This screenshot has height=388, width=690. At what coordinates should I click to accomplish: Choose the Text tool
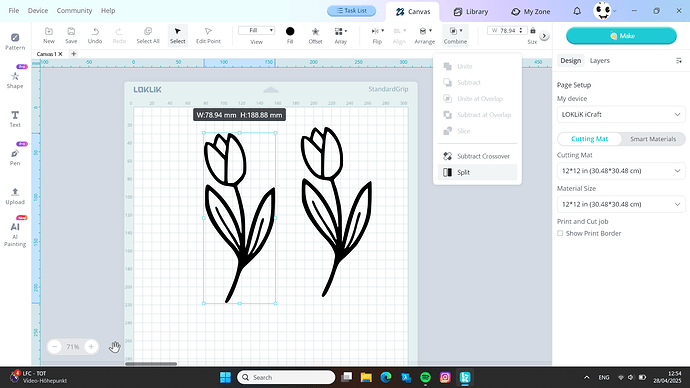point(15,118)
